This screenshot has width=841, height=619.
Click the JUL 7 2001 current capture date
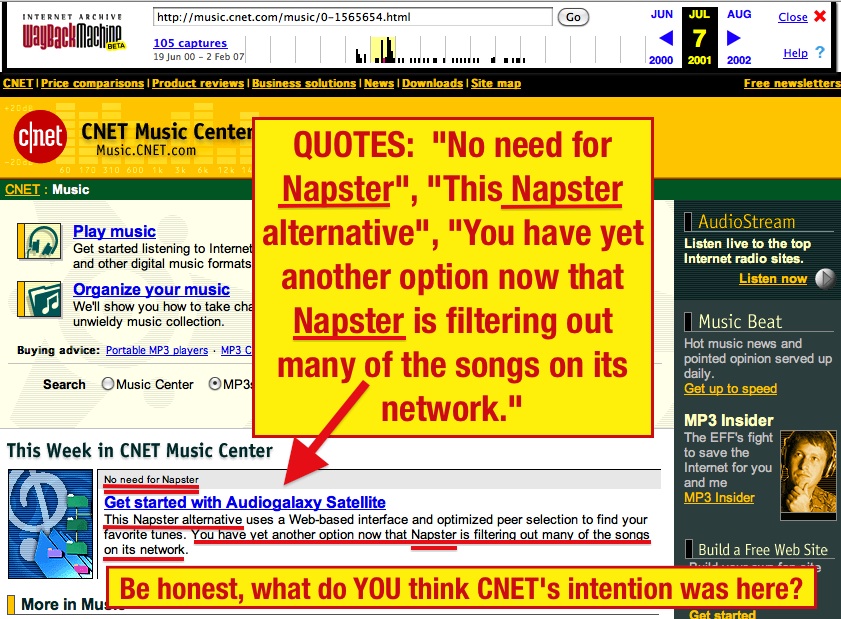(699, 36)
